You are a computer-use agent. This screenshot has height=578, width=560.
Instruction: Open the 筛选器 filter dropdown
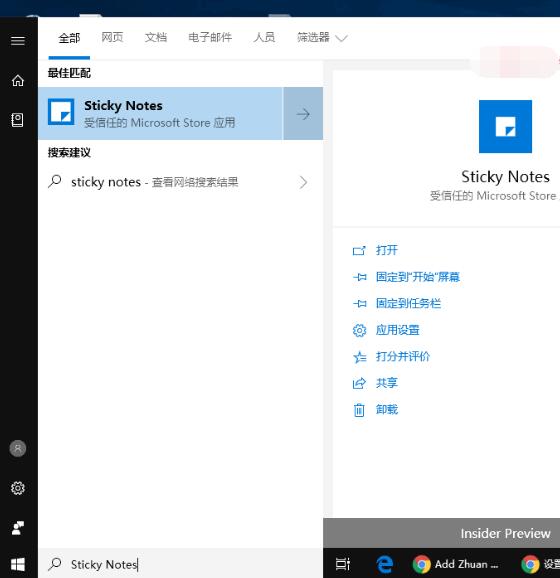point(322,37)
